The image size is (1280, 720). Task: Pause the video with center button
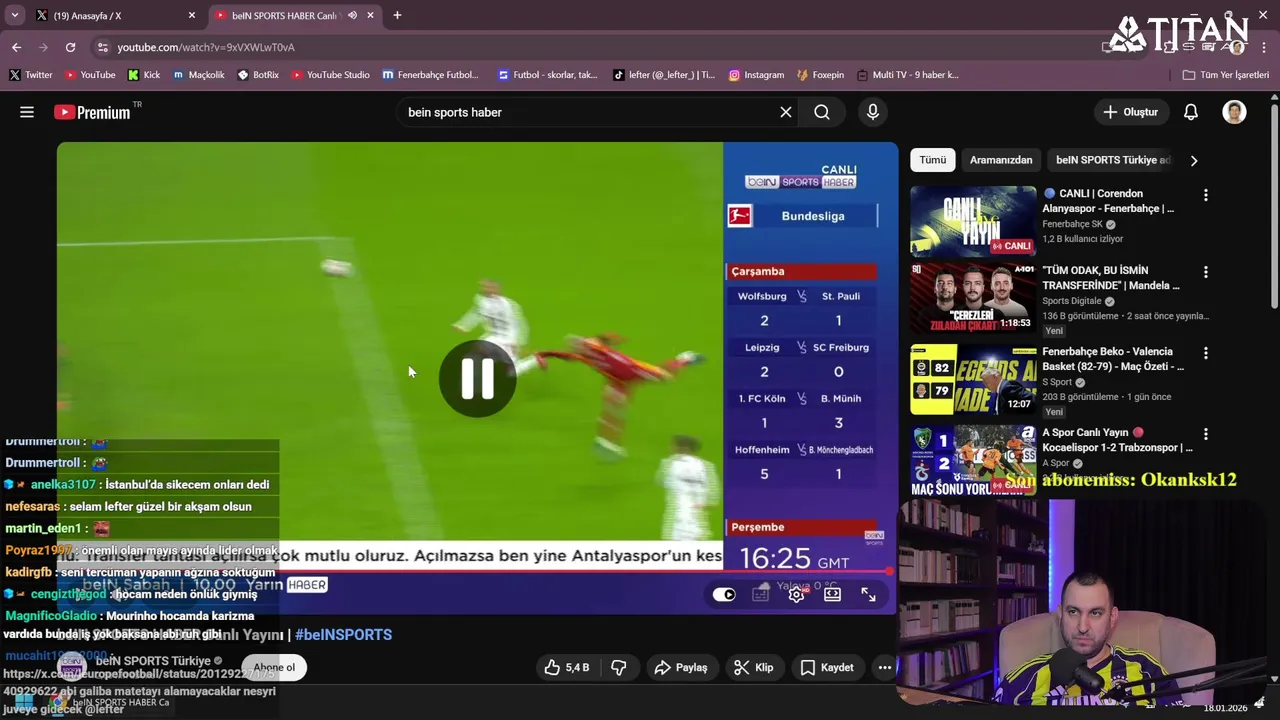(477, 378)
